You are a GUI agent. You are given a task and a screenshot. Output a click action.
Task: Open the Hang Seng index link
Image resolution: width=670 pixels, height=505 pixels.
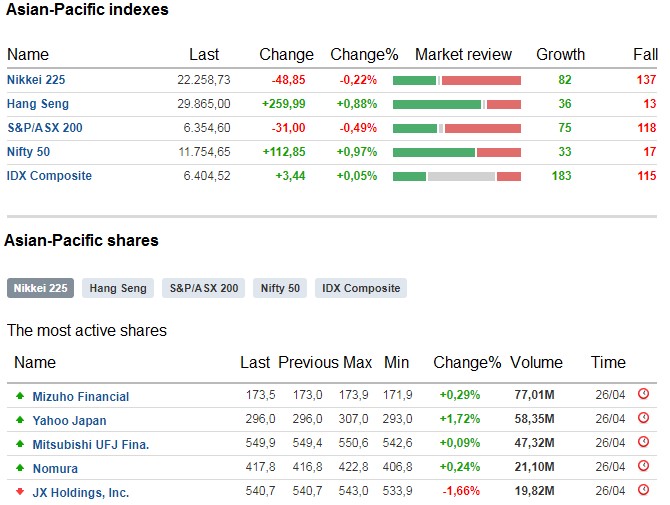pos(36,103)
